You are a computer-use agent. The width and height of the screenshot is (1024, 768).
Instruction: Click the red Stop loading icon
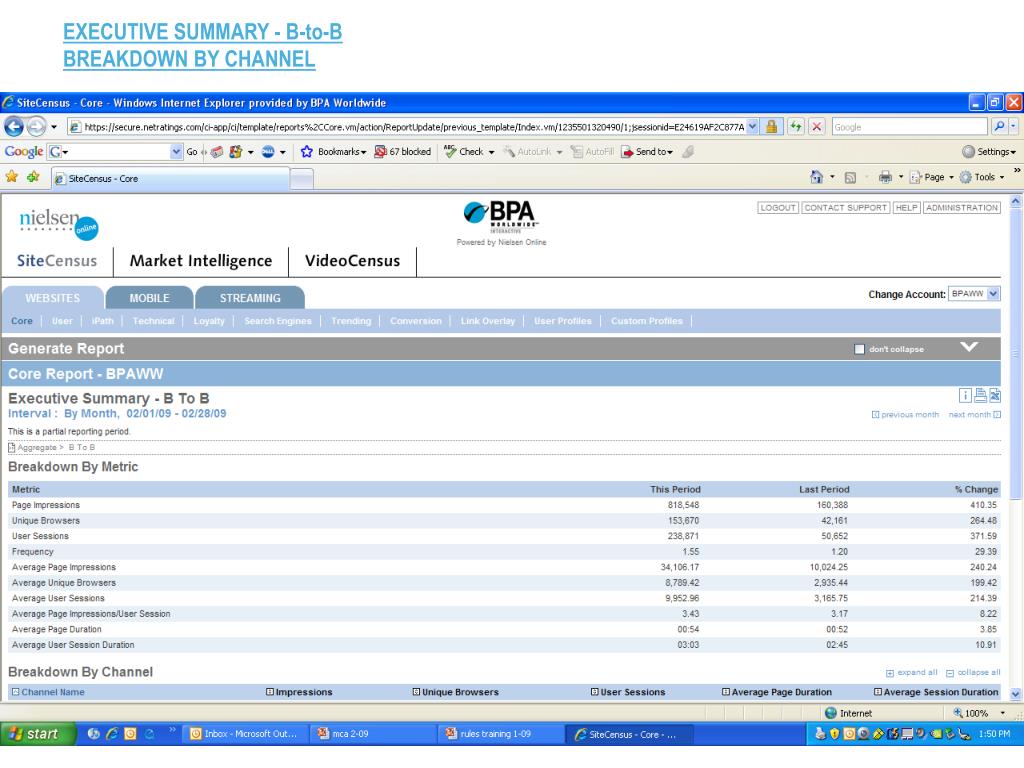click(816, 127)
